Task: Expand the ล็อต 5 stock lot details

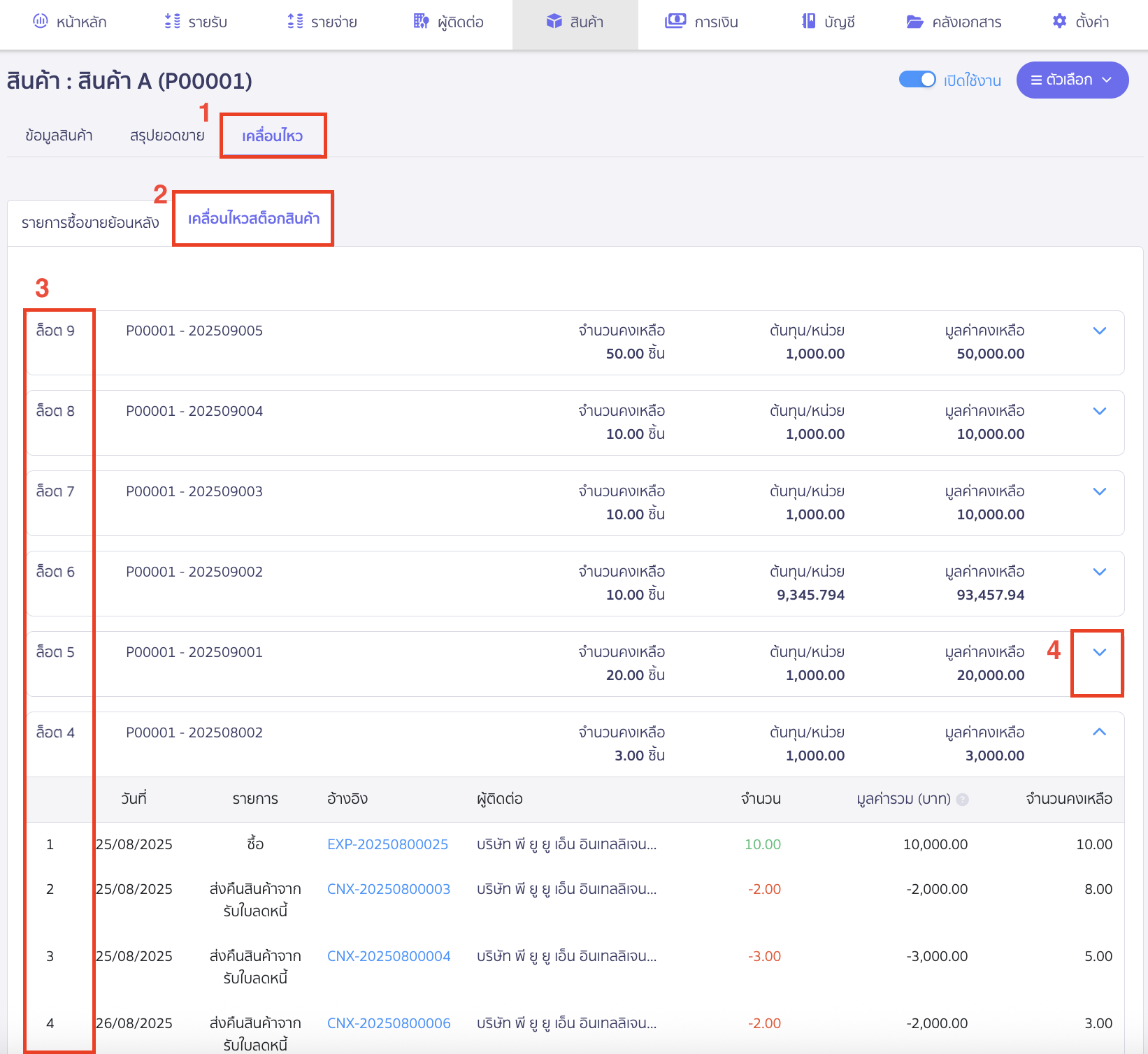Action: click(x=1098, y=652)
